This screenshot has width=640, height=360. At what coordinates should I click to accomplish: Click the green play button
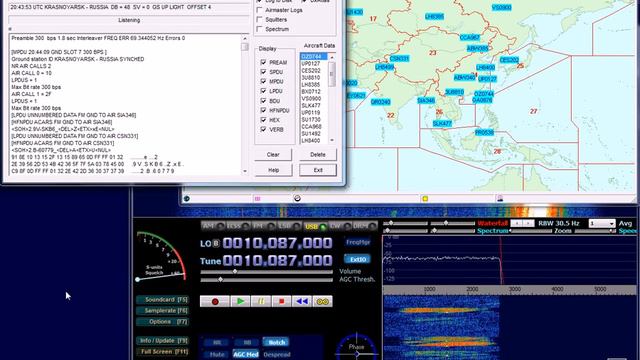(240, 301)
